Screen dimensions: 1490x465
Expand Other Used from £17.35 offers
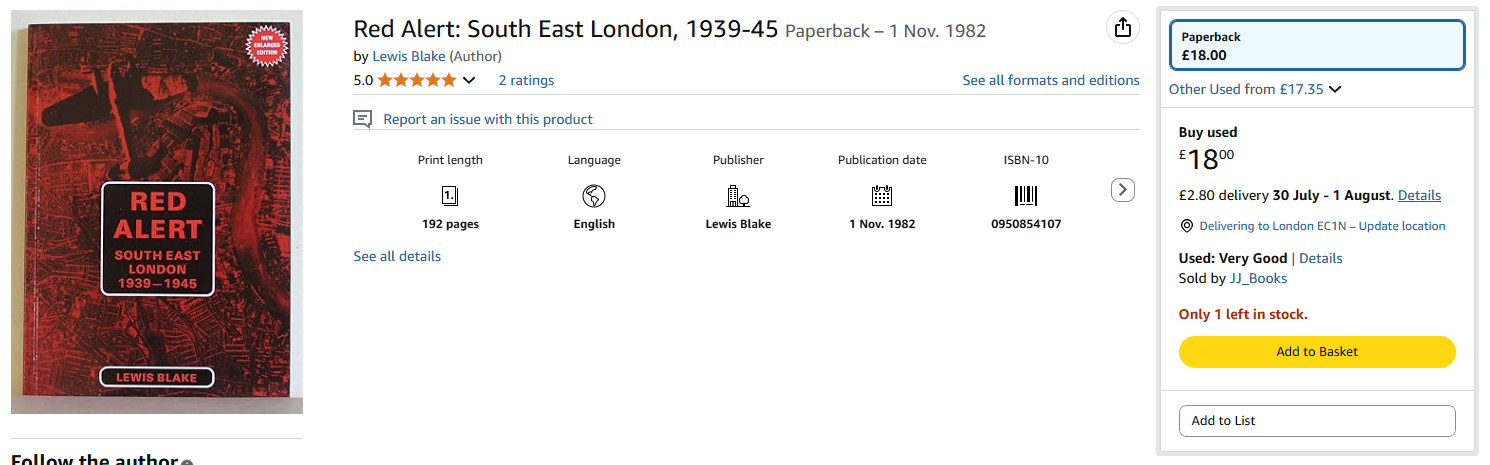pos(1255,89)
